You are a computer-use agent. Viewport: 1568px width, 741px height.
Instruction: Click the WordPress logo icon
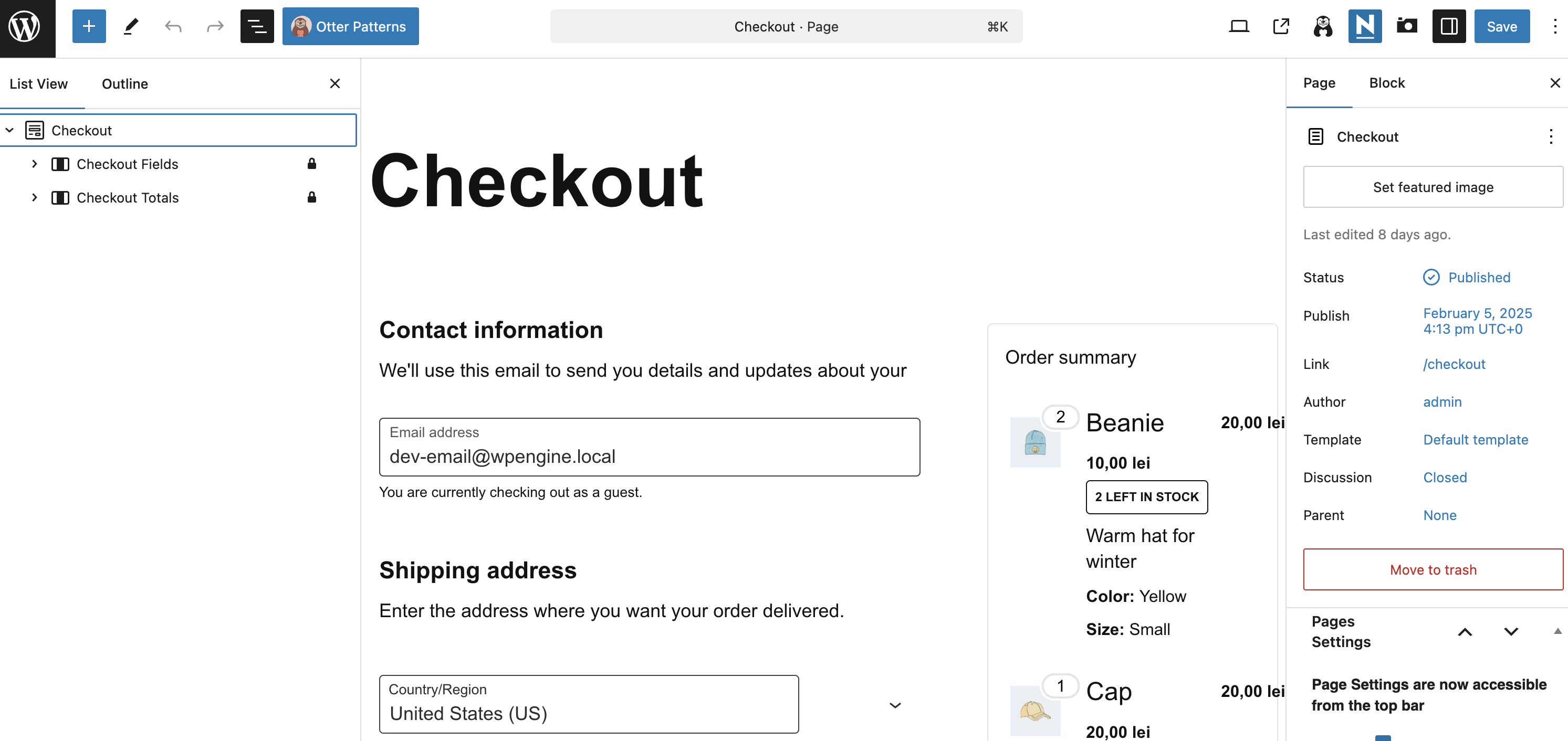[x=24, y=27]
